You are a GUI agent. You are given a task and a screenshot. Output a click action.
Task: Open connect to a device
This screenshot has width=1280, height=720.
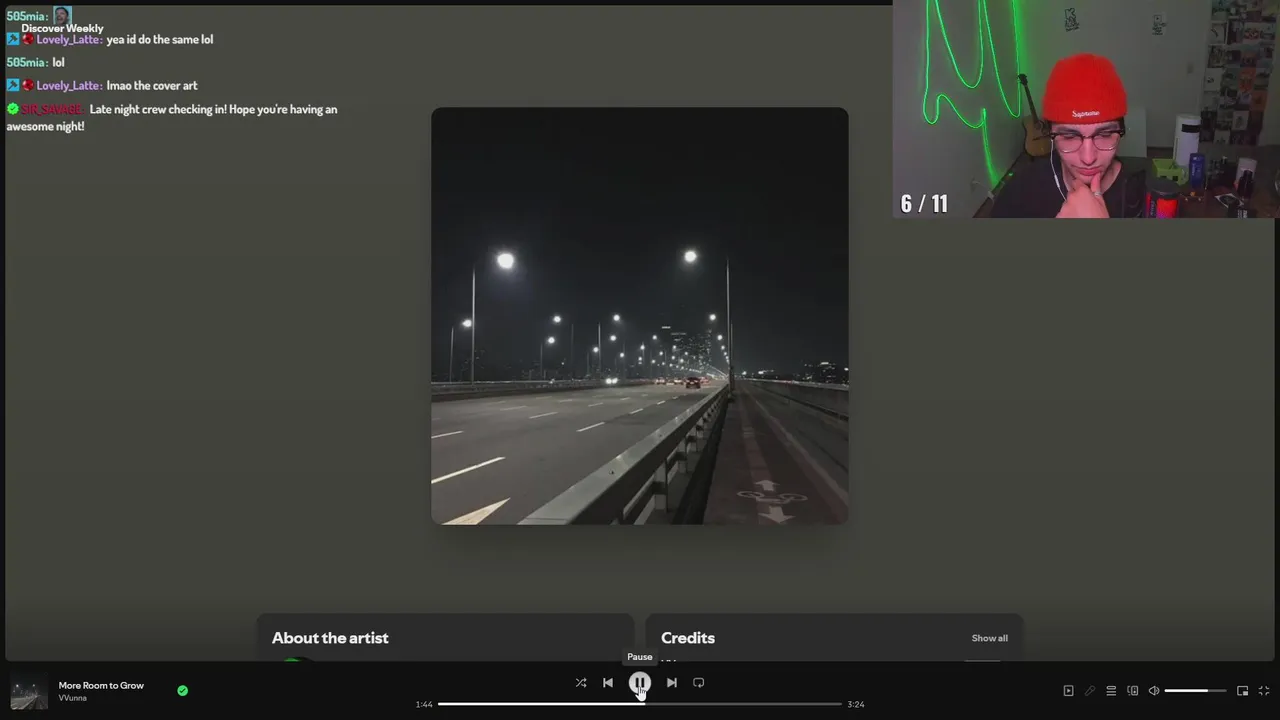pyautogui.click(x=1133, y=691)
